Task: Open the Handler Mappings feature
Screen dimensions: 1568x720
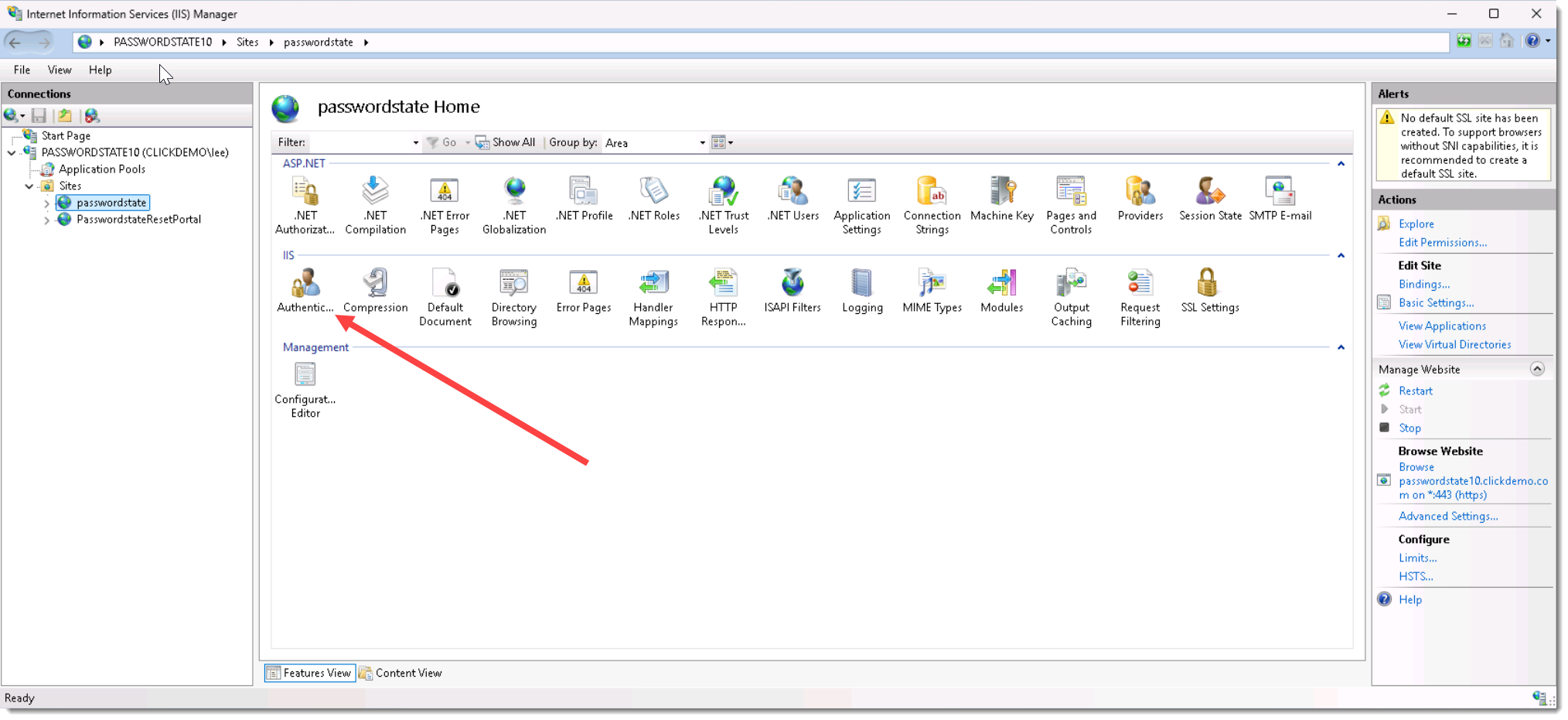Action: click(x=653, y=297)
